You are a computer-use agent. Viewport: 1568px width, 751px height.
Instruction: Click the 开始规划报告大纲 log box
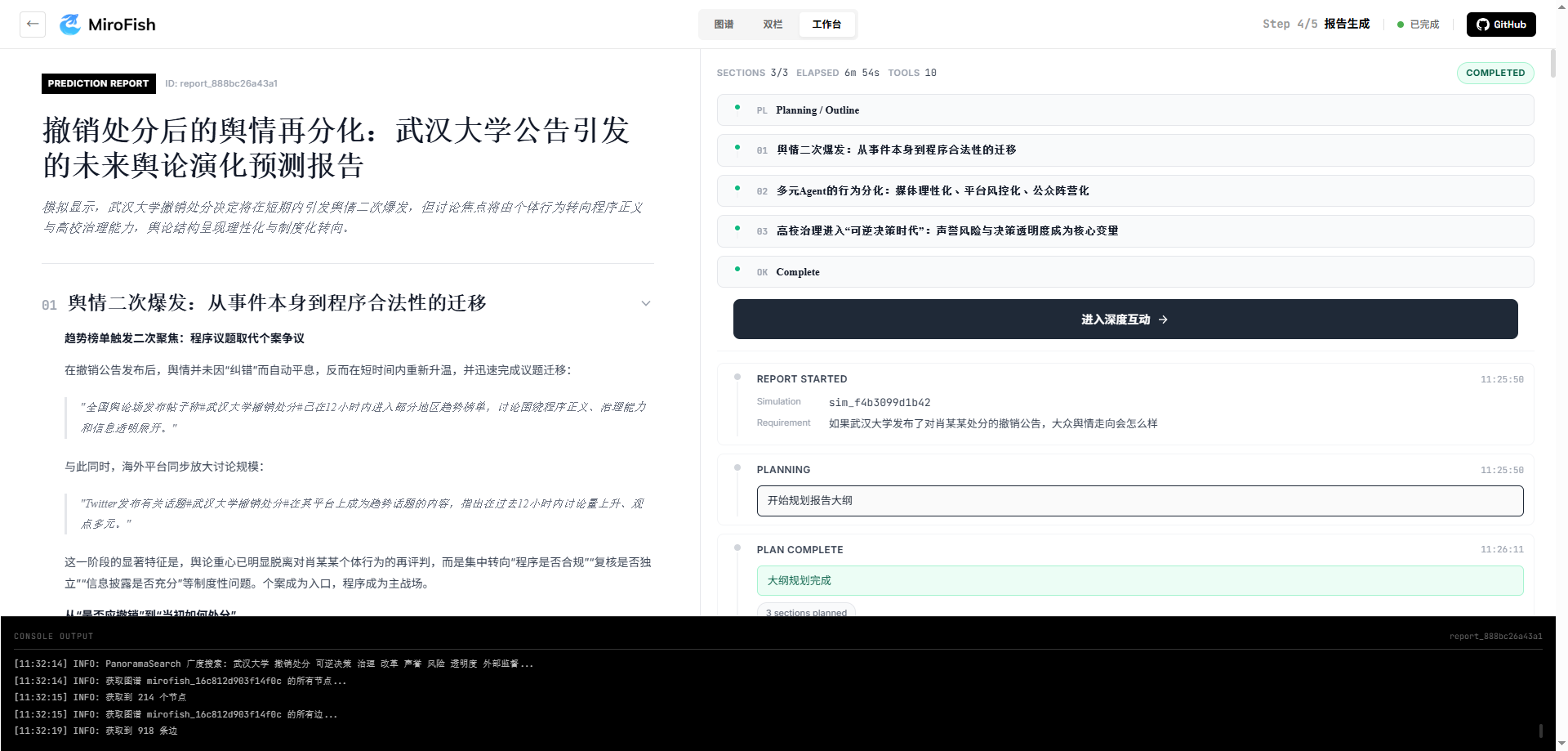1139,501
